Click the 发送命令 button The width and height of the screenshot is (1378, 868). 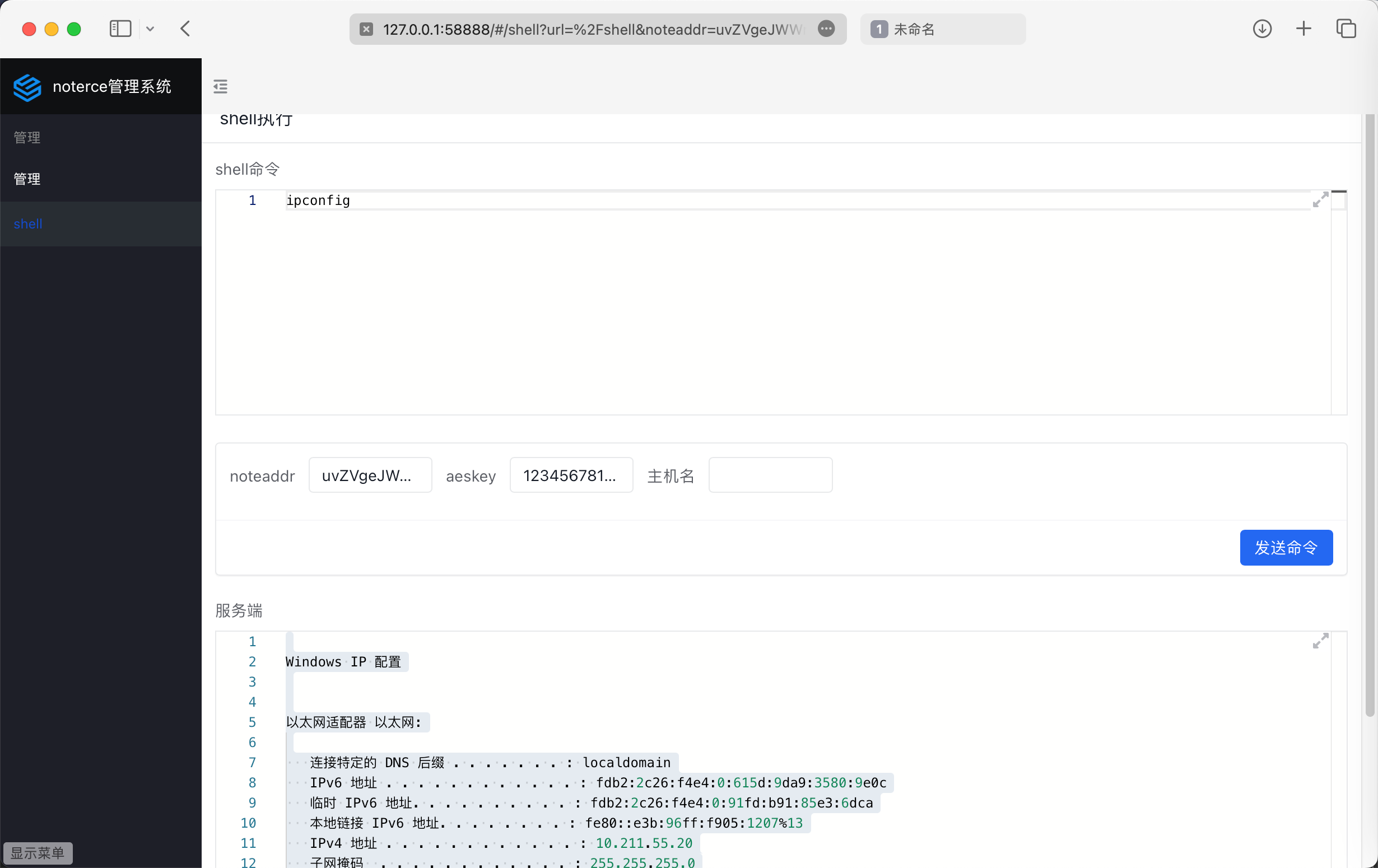(x=1286, y=548)
